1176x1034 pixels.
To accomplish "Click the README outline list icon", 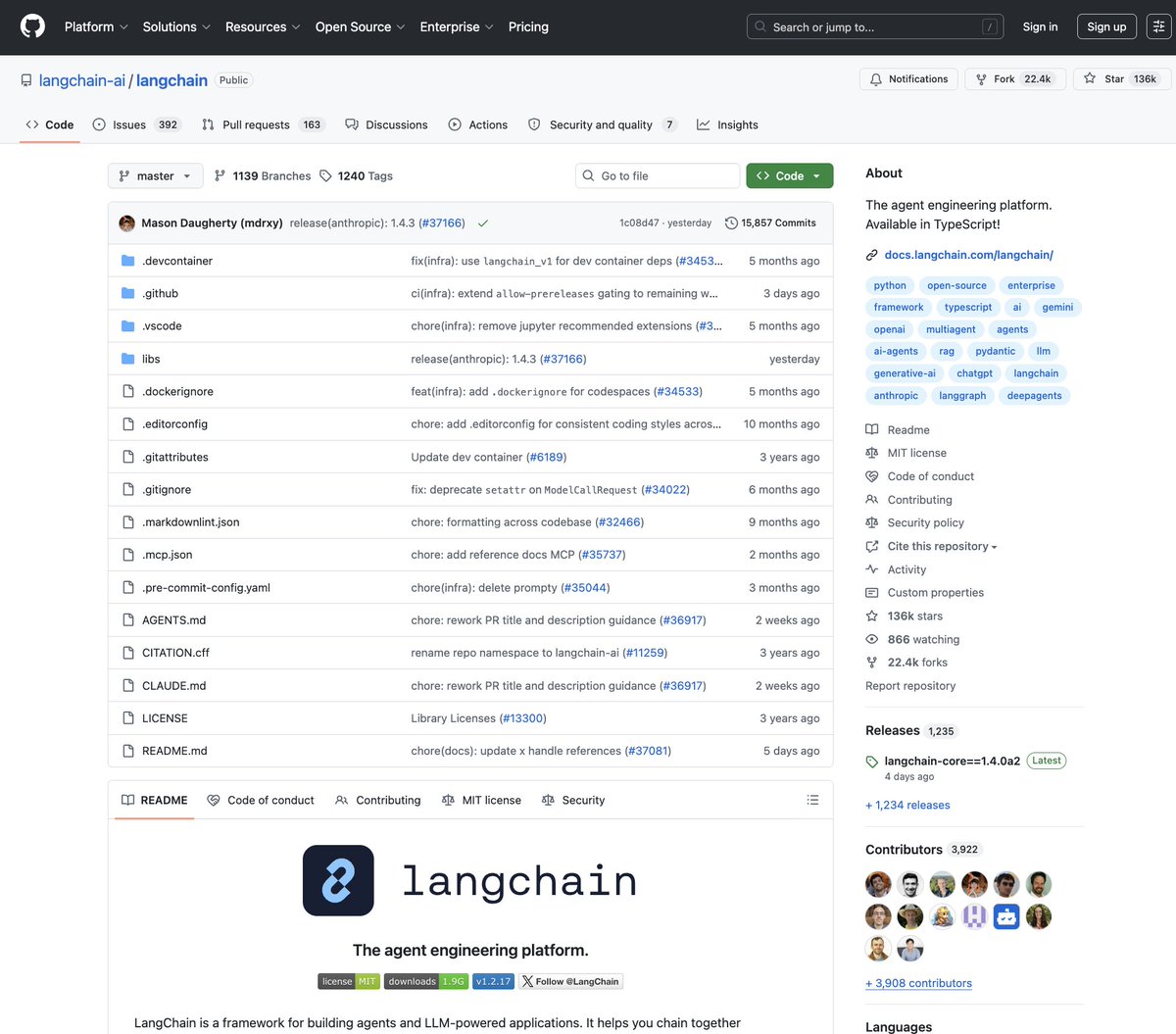I will (812, 800).
